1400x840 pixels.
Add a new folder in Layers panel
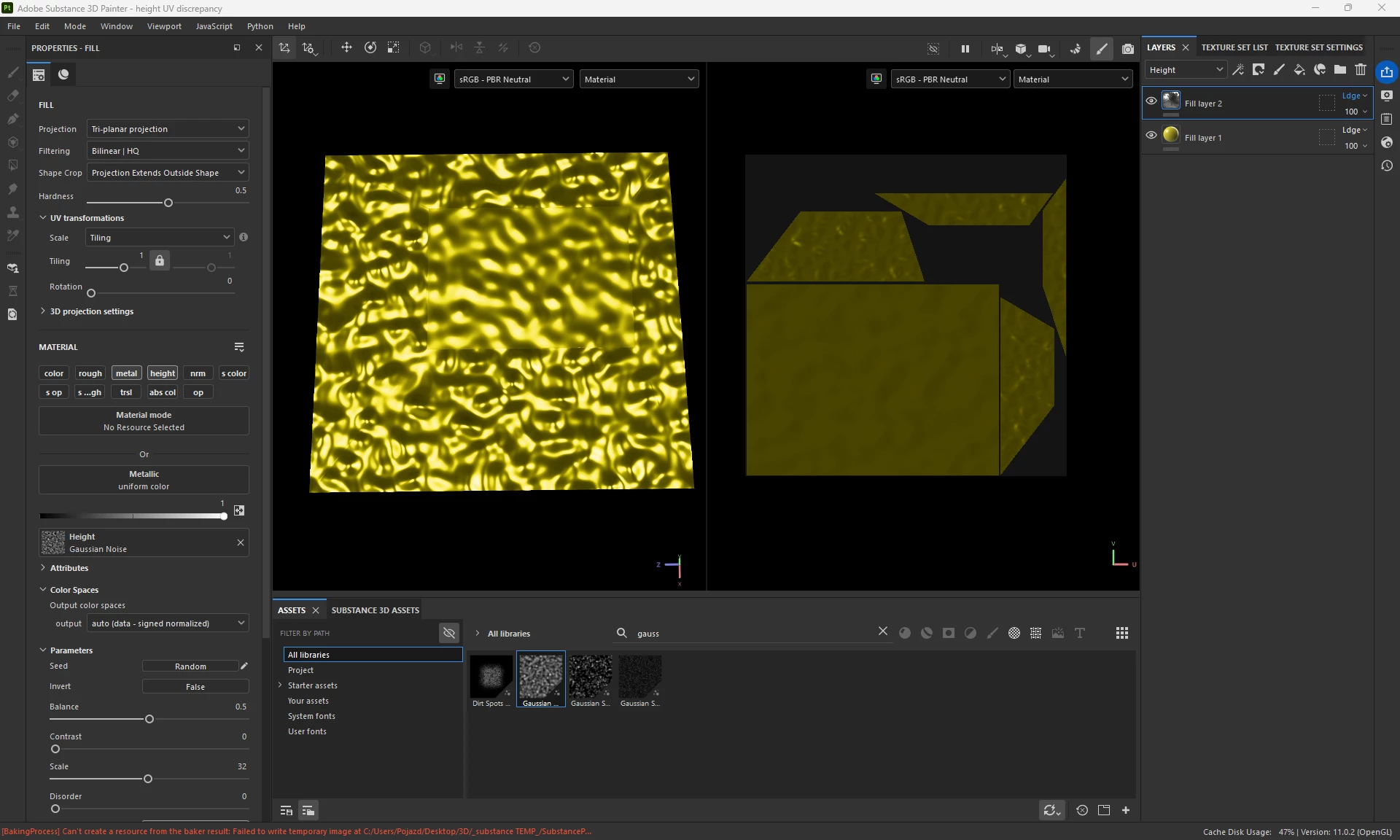[1340, 70]
